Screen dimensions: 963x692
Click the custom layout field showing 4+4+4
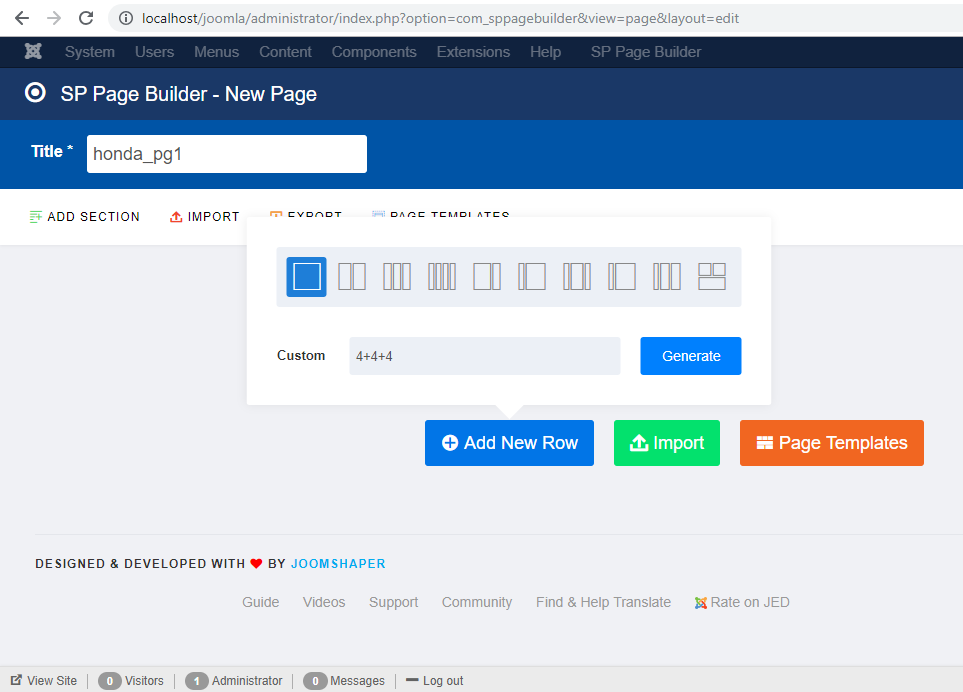484,356
